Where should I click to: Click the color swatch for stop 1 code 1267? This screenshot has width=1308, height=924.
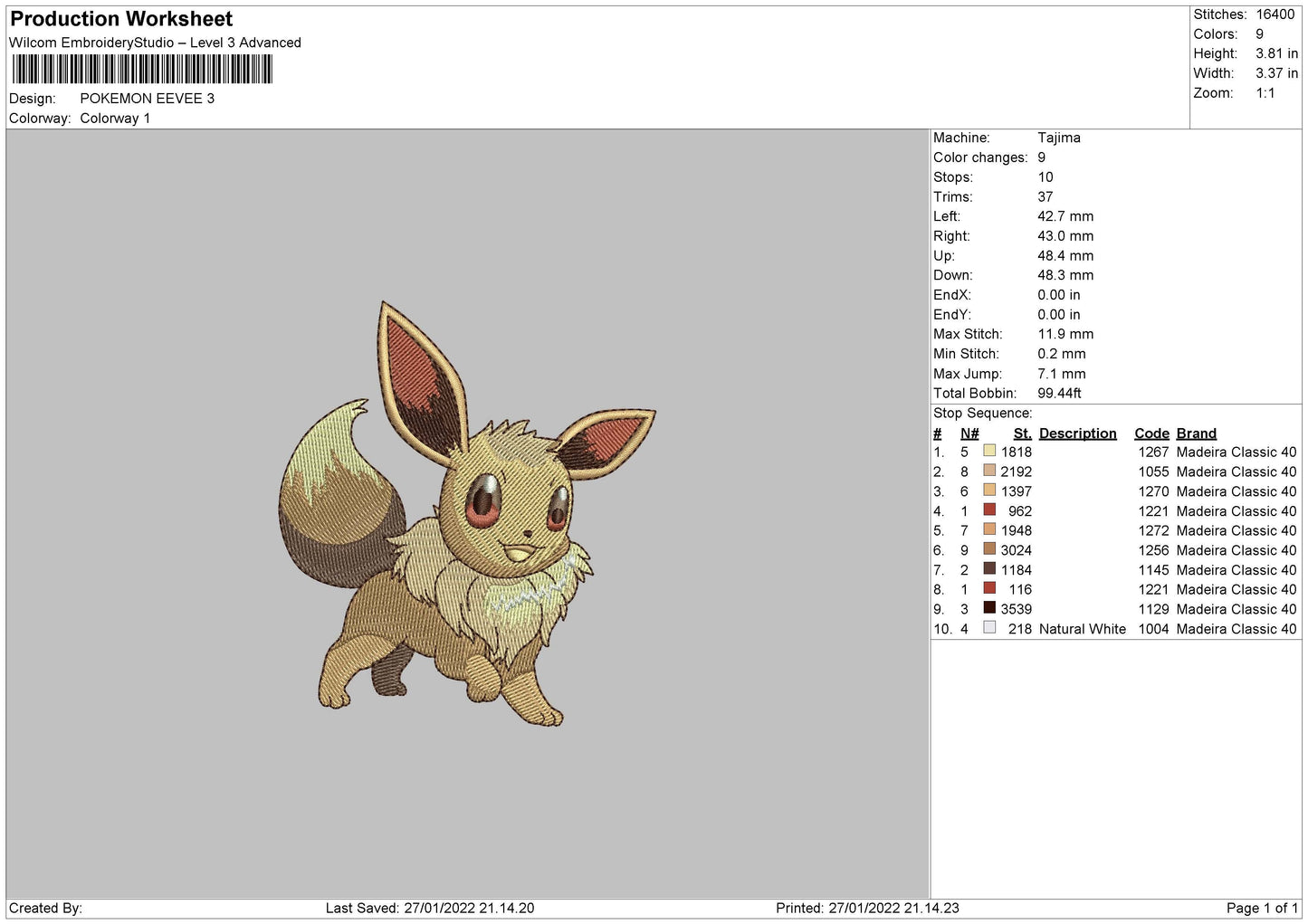point(989,451)
